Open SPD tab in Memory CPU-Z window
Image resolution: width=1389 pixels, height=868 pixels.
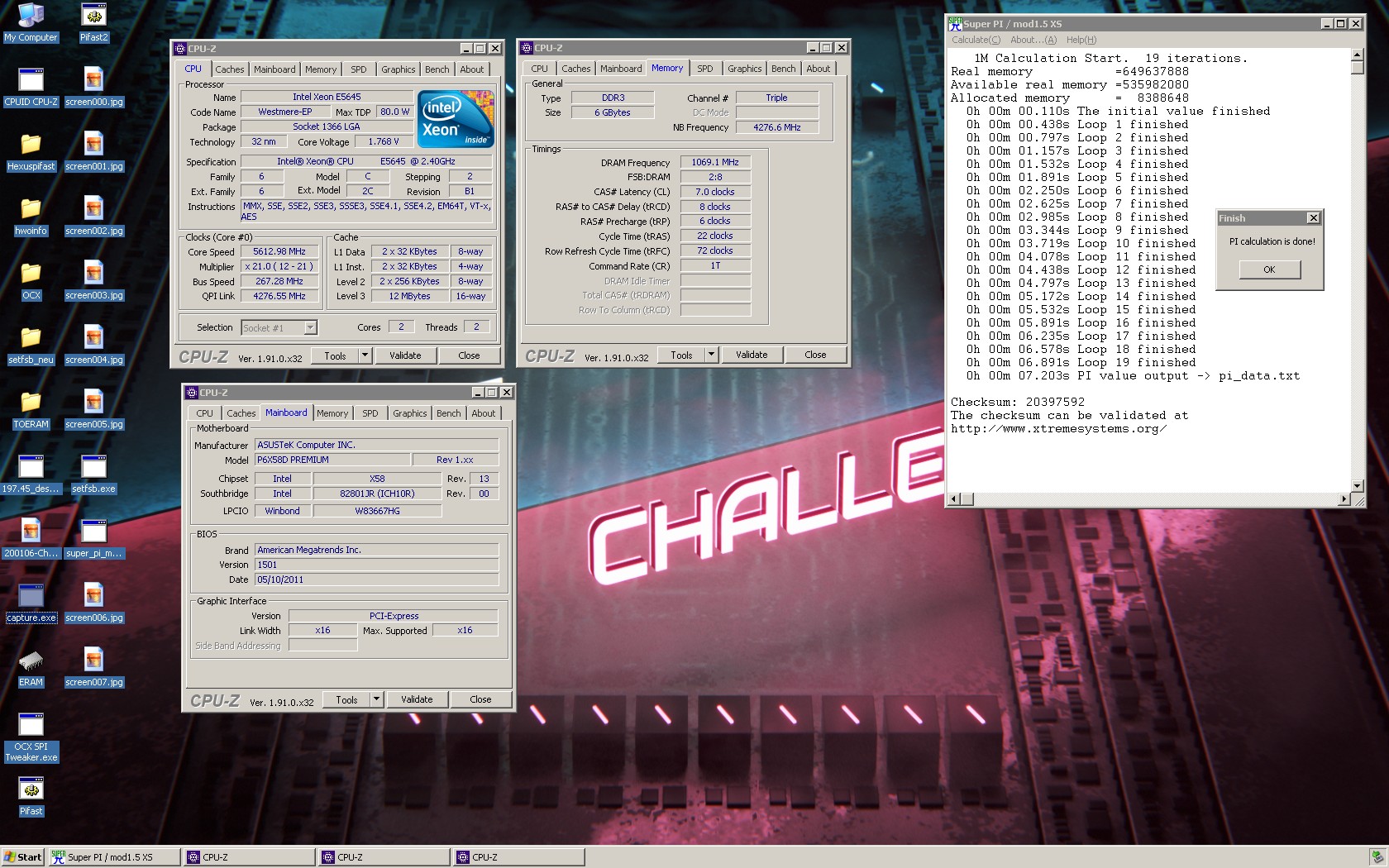point(704,69)
